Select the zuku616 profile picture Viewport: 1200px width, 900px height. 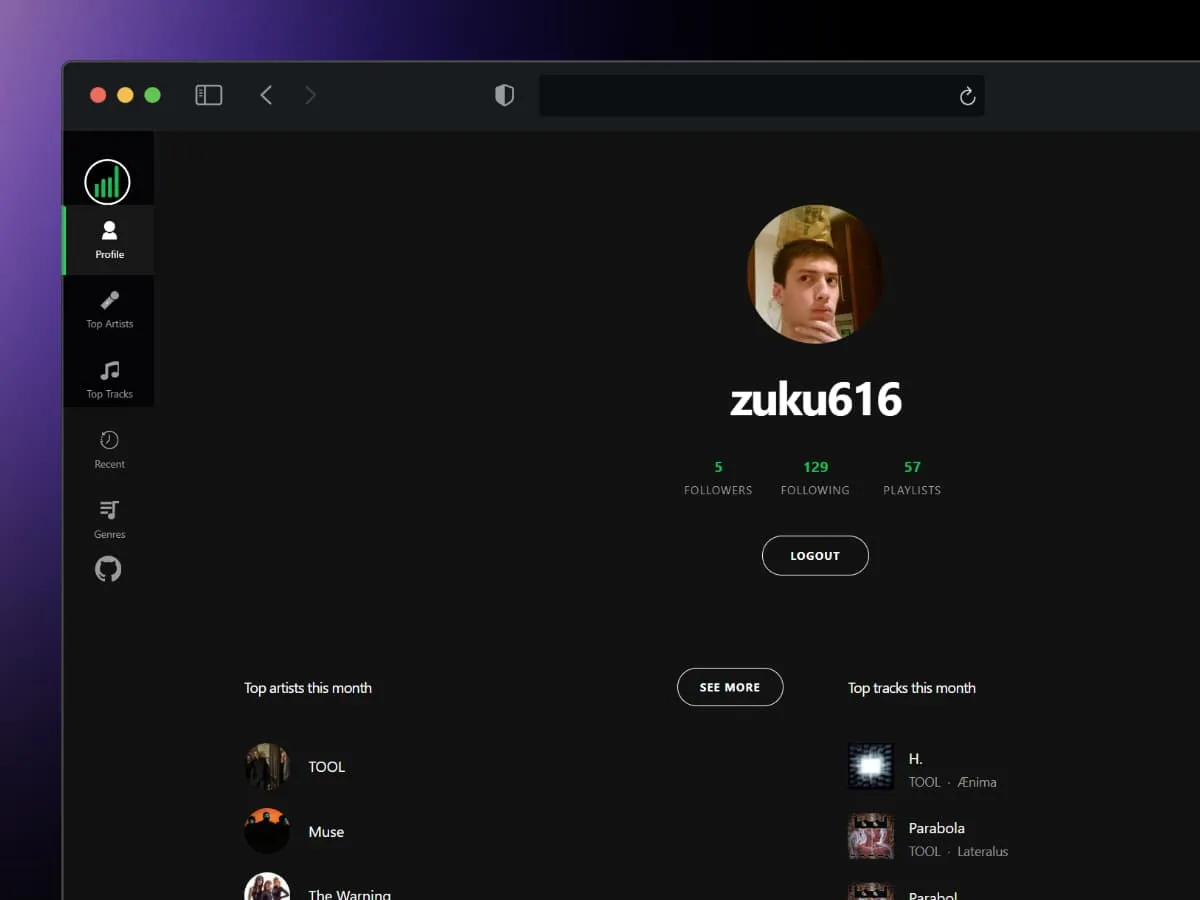click(815, 274)
